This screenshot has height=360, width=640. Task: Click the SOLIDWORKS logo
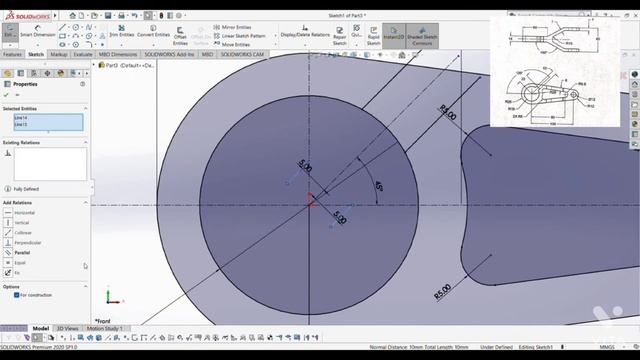(x=27, y=16)
